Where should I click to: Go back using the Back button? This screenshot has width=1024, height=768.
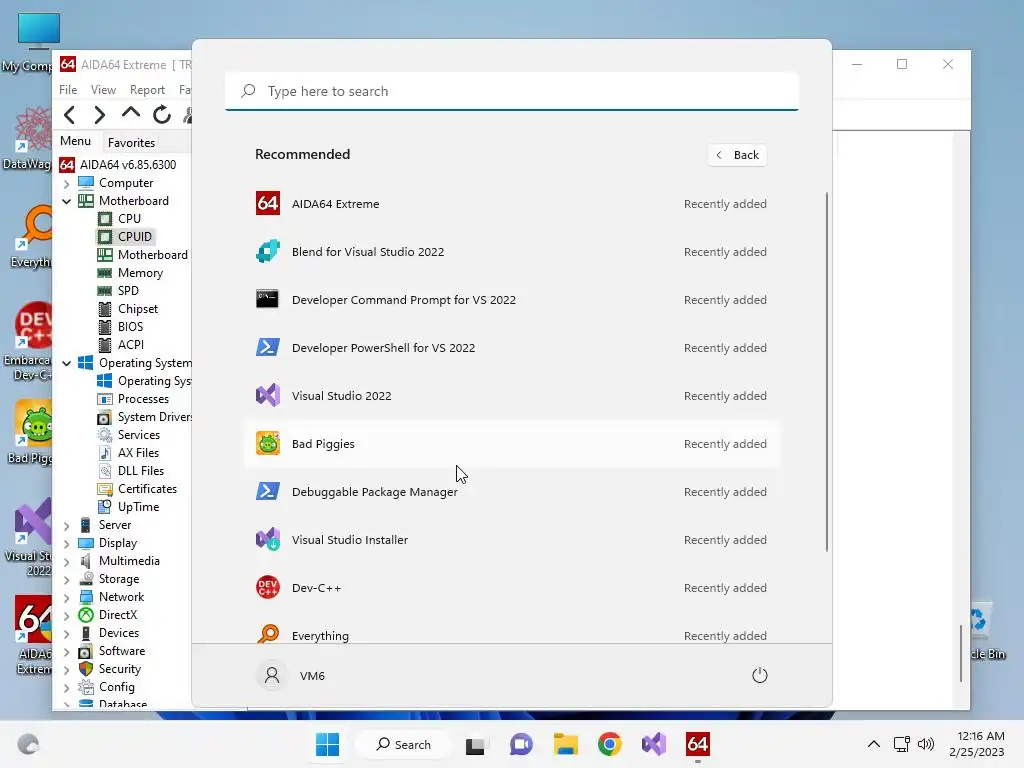click(737, 155)
